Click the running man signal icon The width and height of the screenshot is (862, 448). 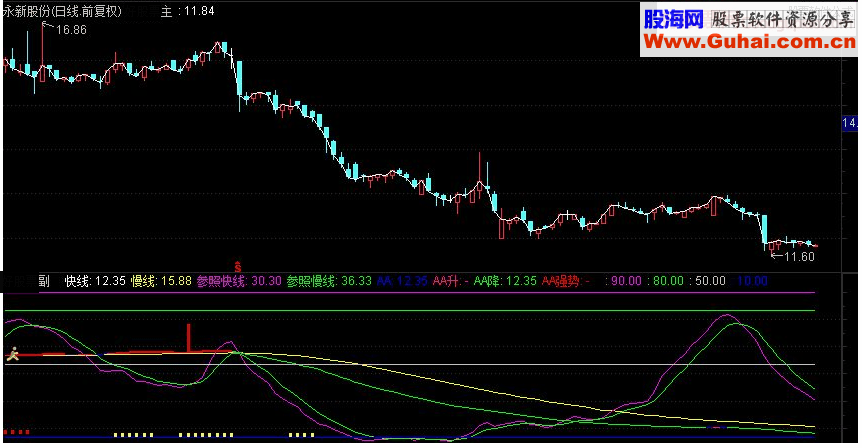click(x=12, y=355)
